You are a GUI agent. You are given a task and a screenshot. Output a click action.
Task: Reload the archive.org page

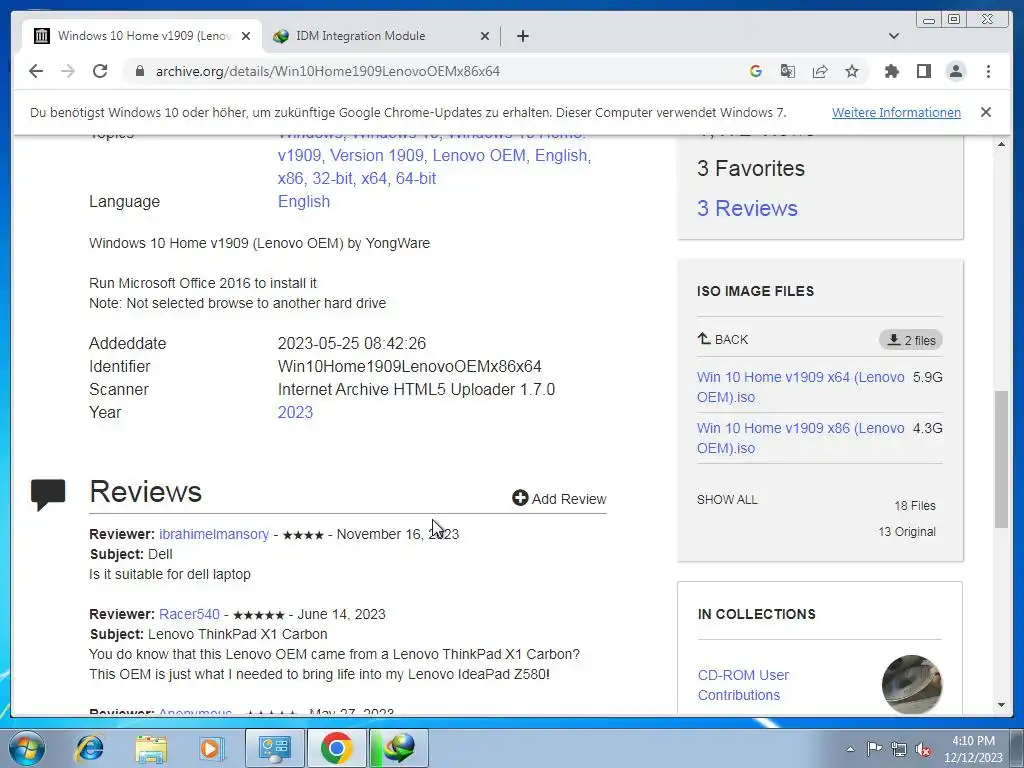point(100,71)
